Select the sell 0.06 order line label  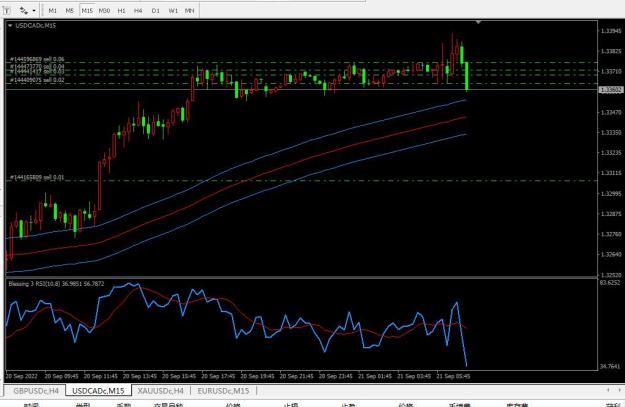point(37,59)
